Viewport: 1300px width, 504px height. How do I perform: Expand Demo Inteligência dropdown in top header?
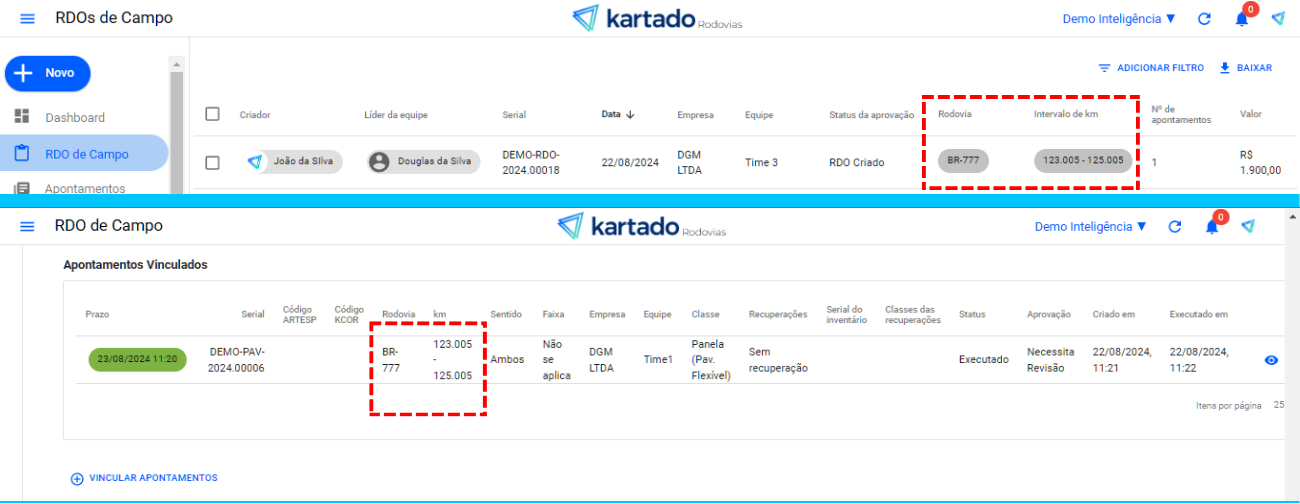(1119, 19)
